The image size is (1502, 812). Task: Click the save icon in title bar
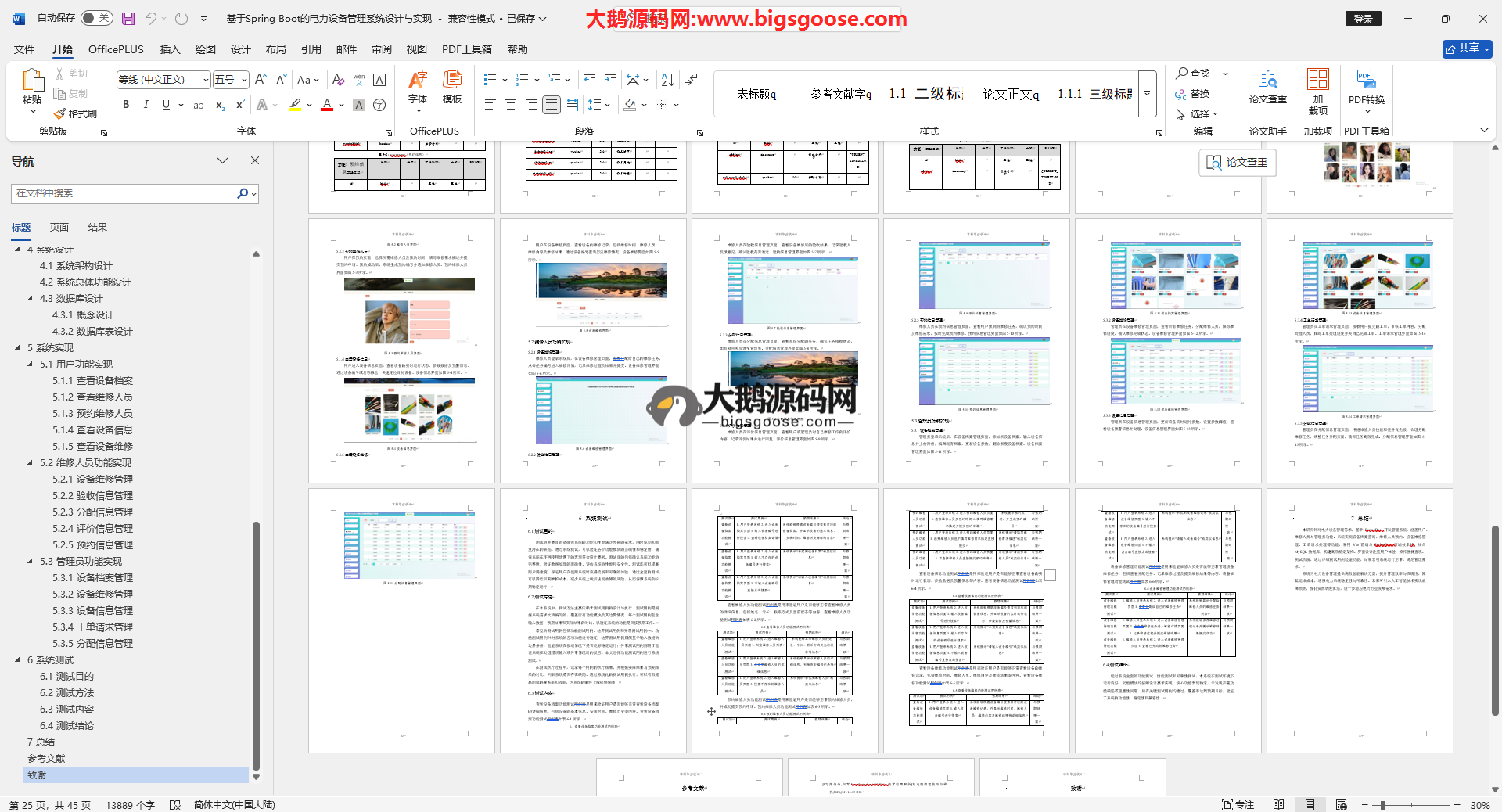[x=128, y=18]
